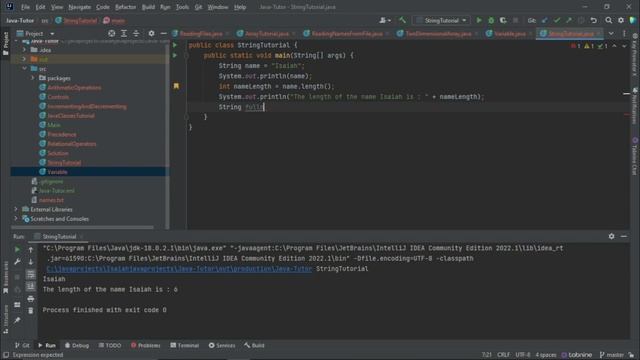The height and width of the screenshot is (360, 640).
Task: Expand the .idea folder
Action: [x=24, y=50]
